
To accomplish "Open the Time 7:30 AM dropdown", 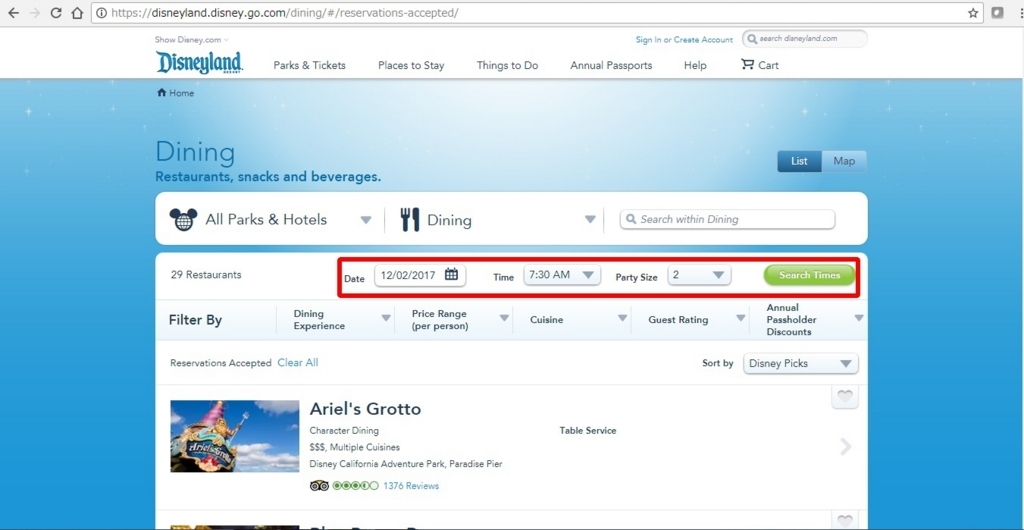I will click(562, 275).
